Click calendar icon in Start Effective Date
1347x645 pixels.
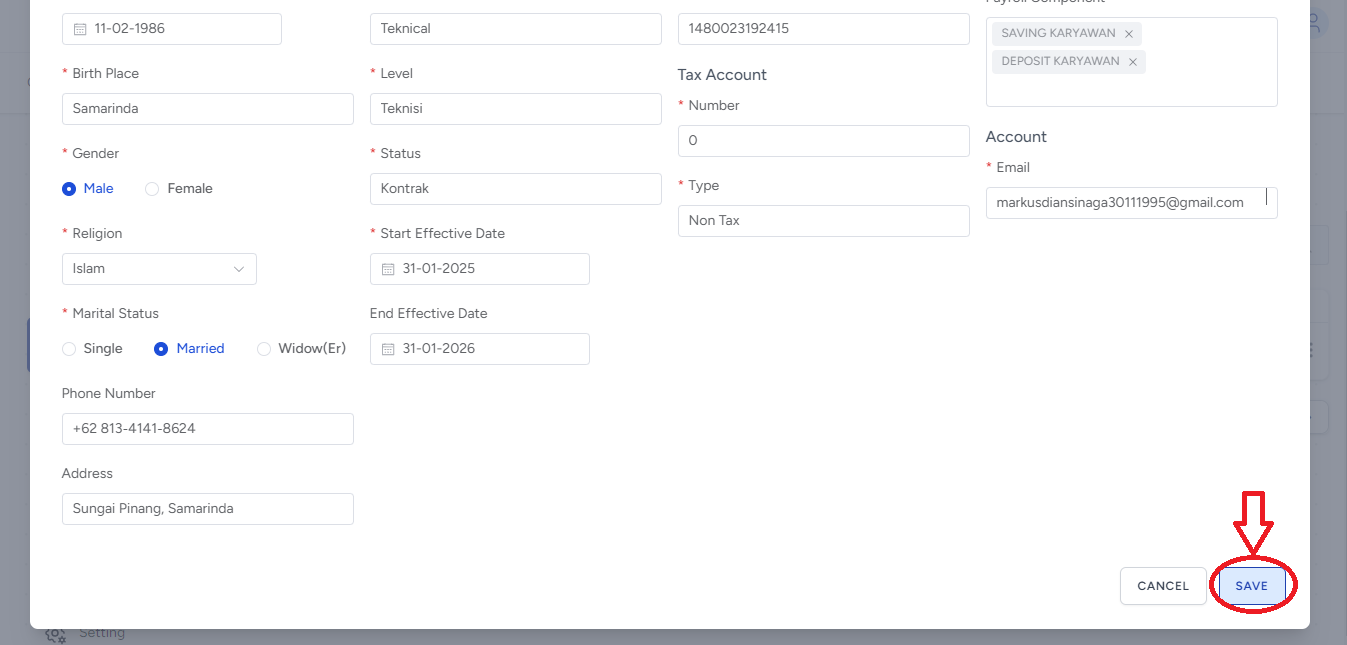pyautogui.click(x=389, y=269)
